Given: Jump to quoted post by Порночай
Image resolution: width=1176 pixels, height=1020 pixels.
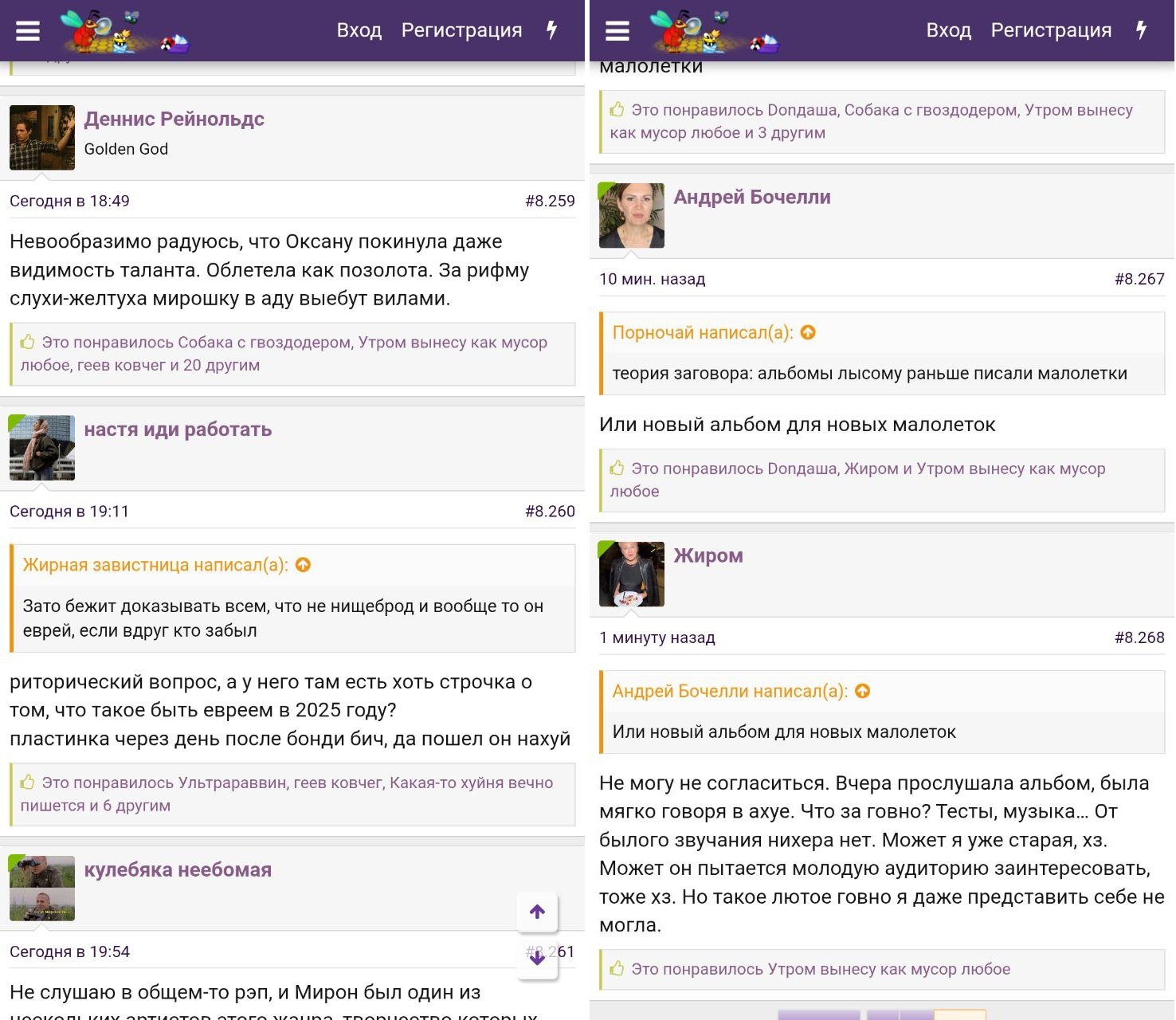Looking at the screenshot, I should [x=808, y=333].
